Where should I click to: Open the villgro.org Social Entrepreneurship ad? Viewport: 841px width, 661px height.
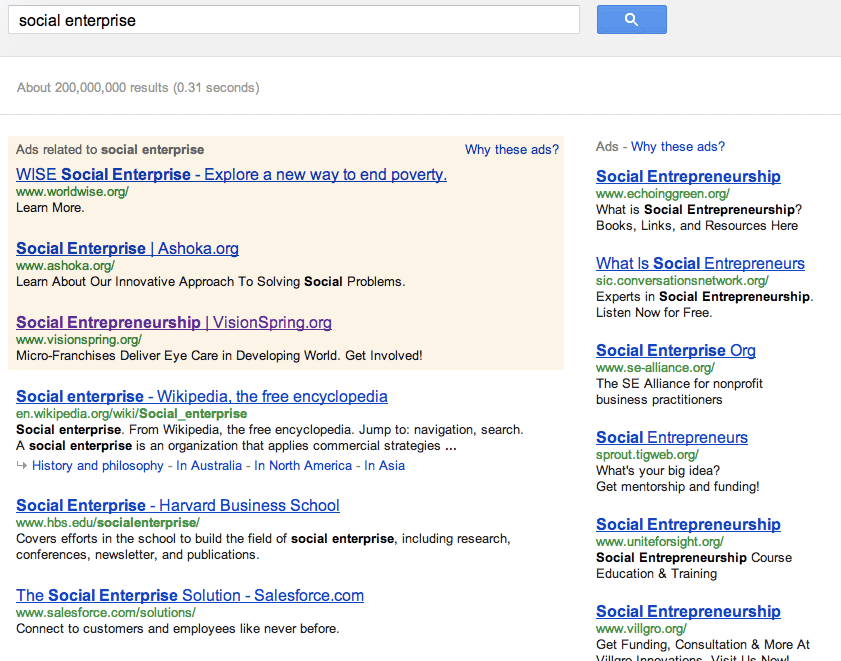click(x=688, y=611)
